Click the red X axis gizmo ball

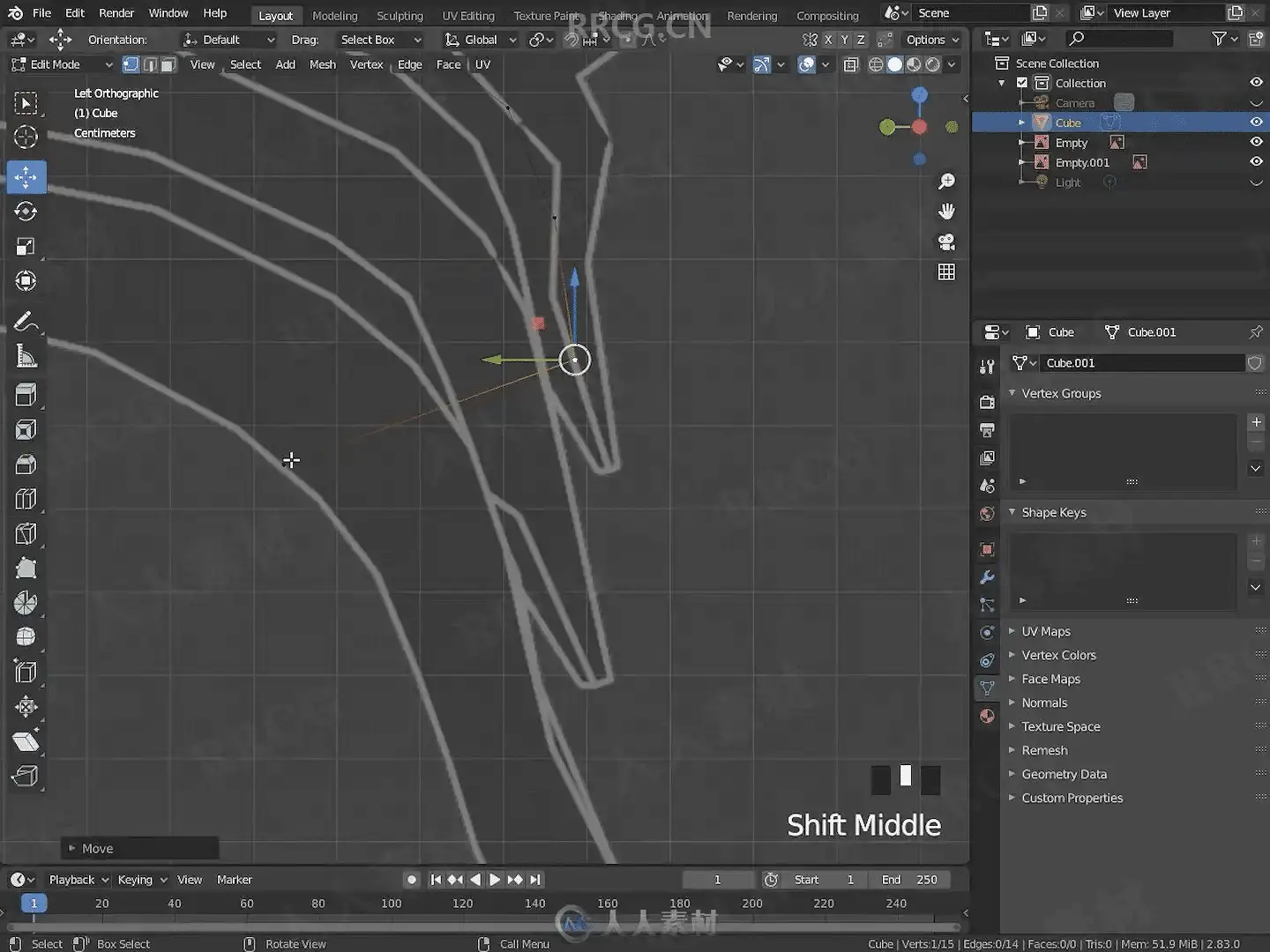pyautogui.click(x=920, y=127)
